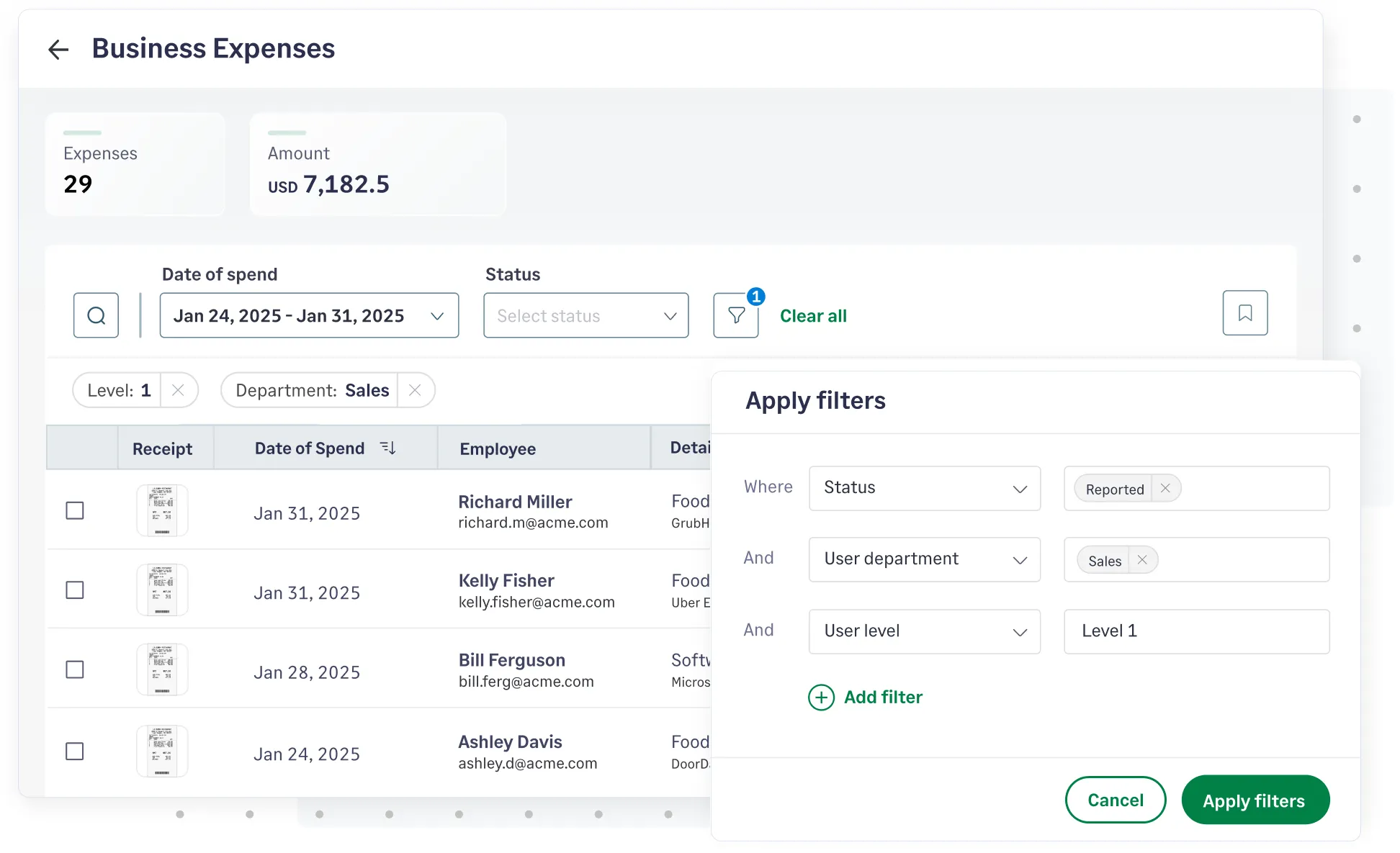1400x853 pixels.
Task: Click the back arrow beside Business Expenses
Action: click(58, 49)
